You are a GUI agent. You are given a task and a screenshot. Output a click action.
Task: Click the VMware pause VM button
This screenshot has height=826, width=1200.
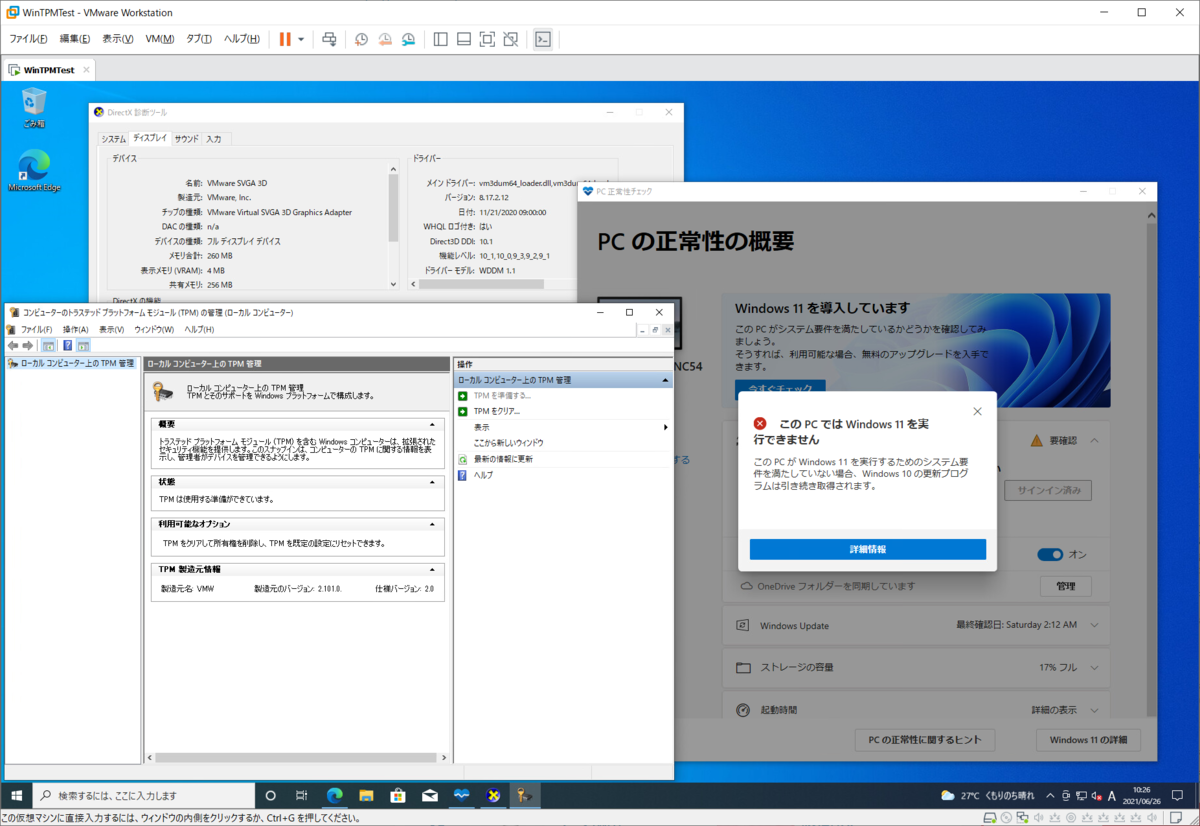[x=285, y=39]
